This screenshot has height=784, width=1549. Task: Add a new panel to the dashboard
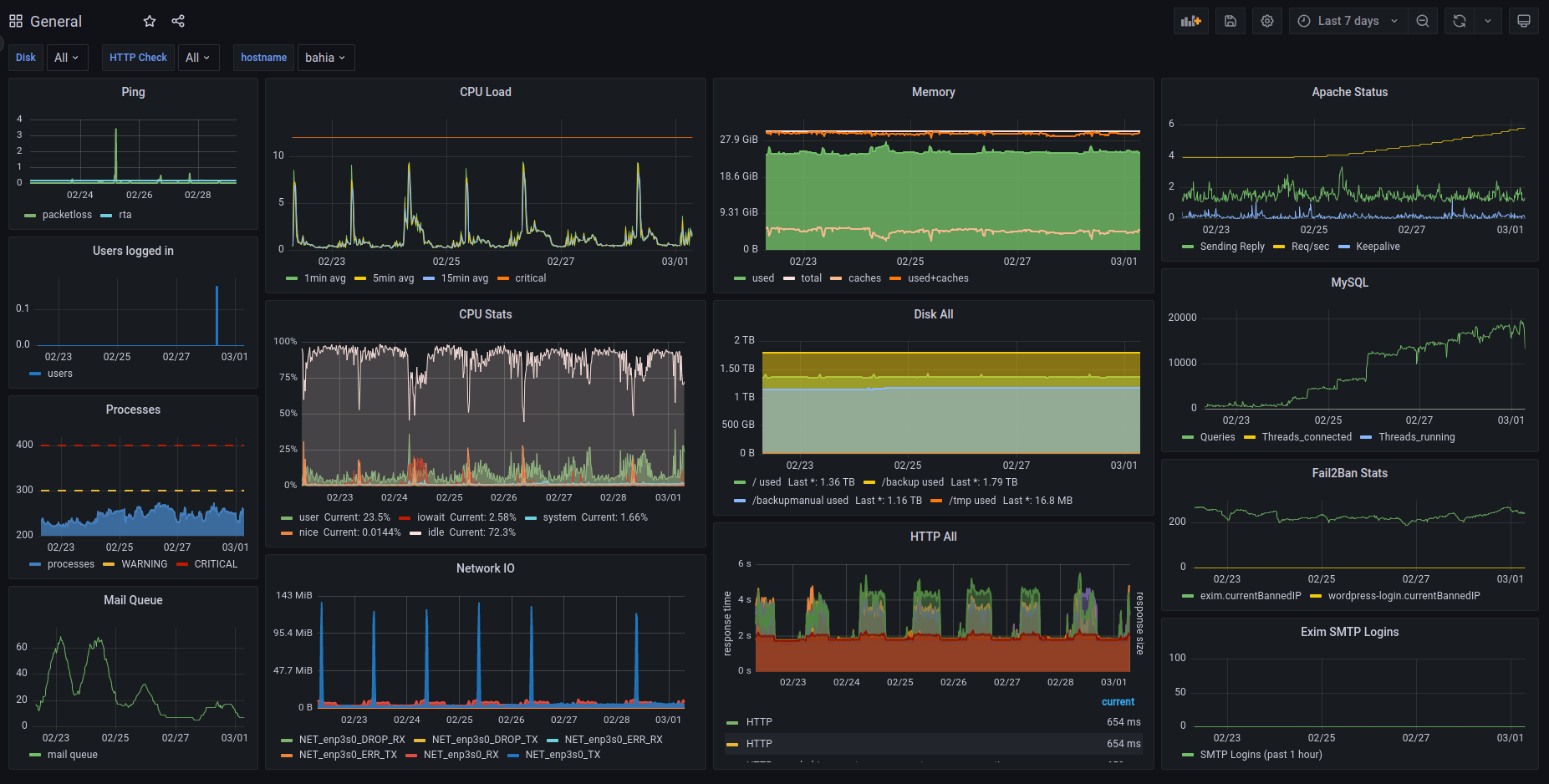(1191, 21)
